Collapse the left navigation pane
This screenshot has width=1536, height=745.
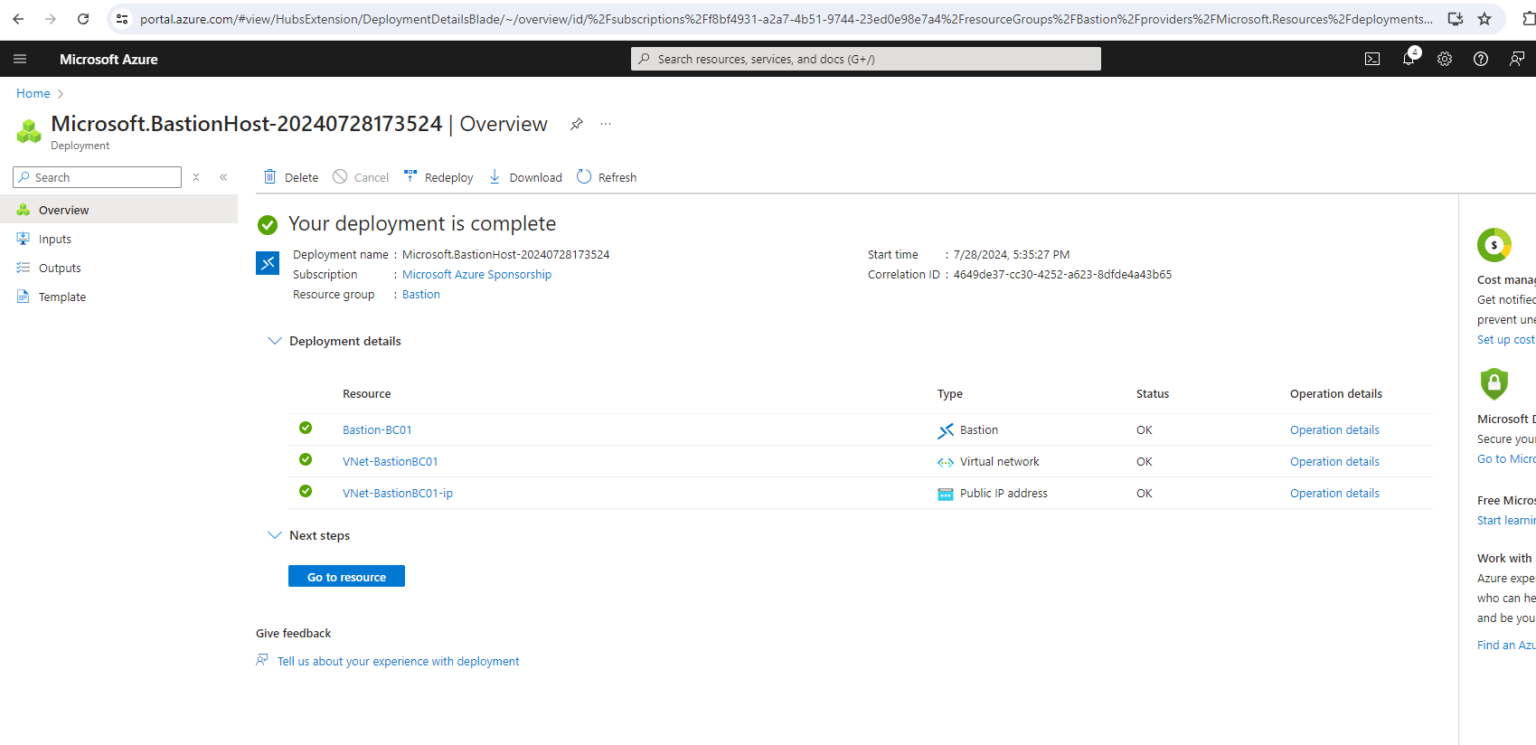tap(222, 177)
